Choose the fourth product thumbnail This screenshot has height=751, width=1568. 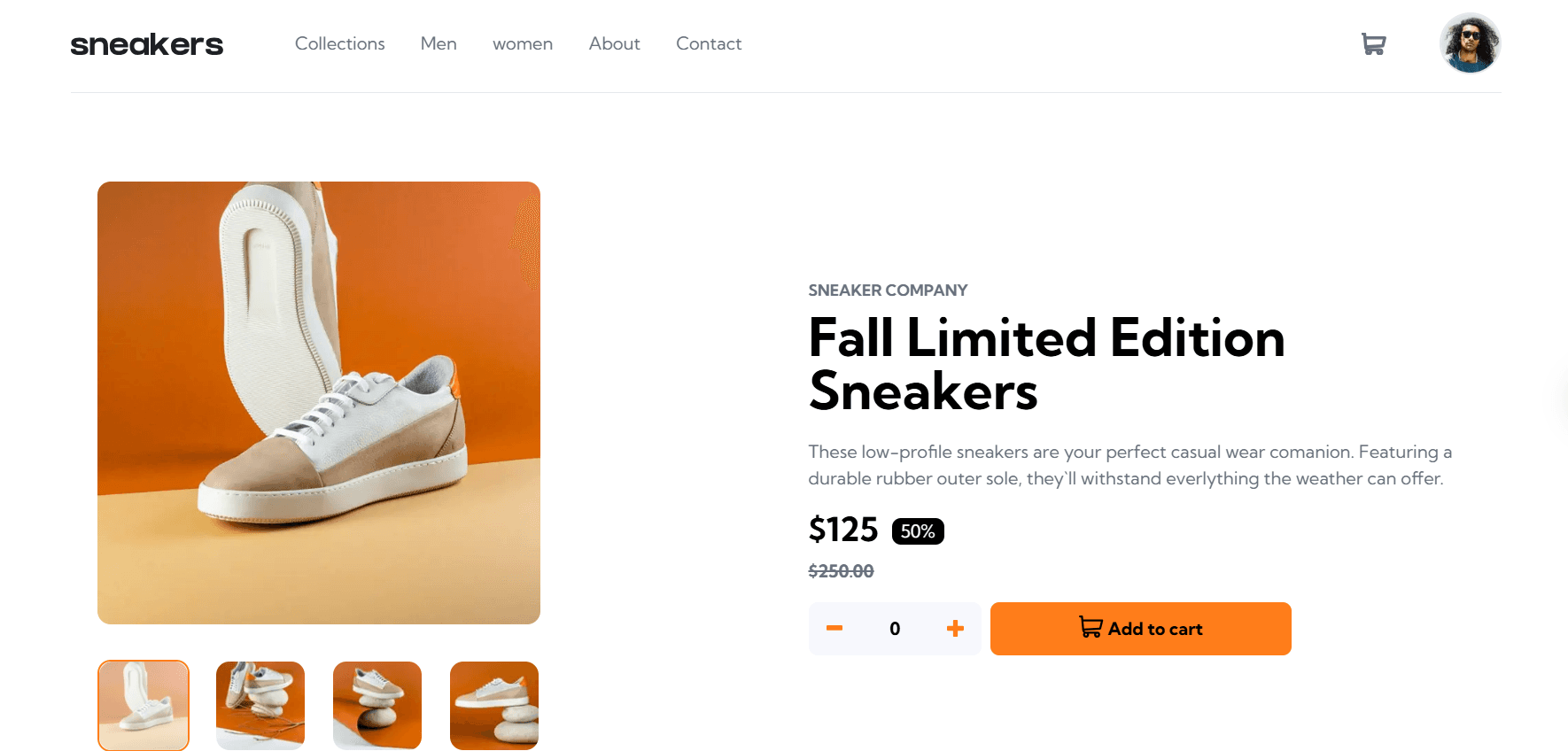click(494, 706)
